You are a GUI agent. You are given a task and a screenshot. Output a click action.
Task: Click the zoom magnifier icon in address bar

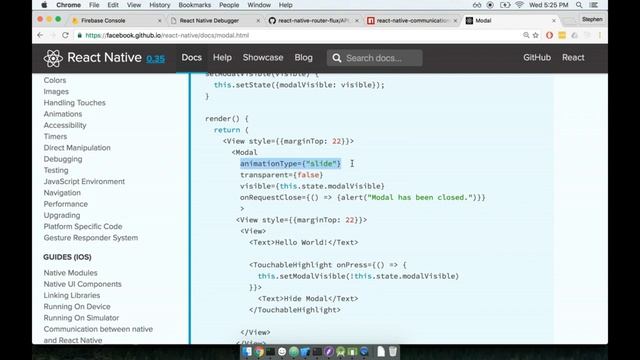click(x=526, y=36)
